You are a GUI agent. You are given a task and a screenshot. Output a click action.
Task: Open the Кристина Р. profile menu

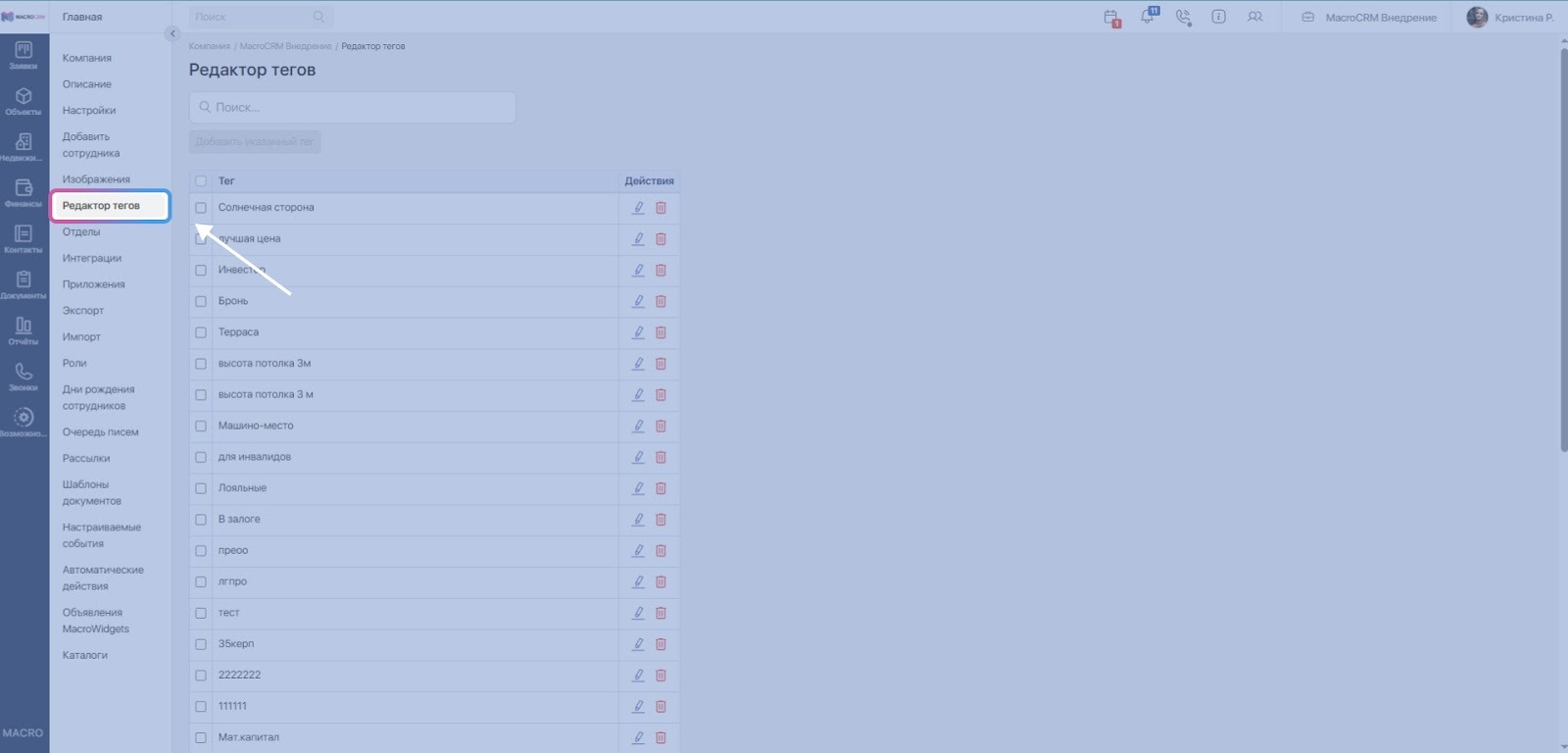pos(1510,18)
